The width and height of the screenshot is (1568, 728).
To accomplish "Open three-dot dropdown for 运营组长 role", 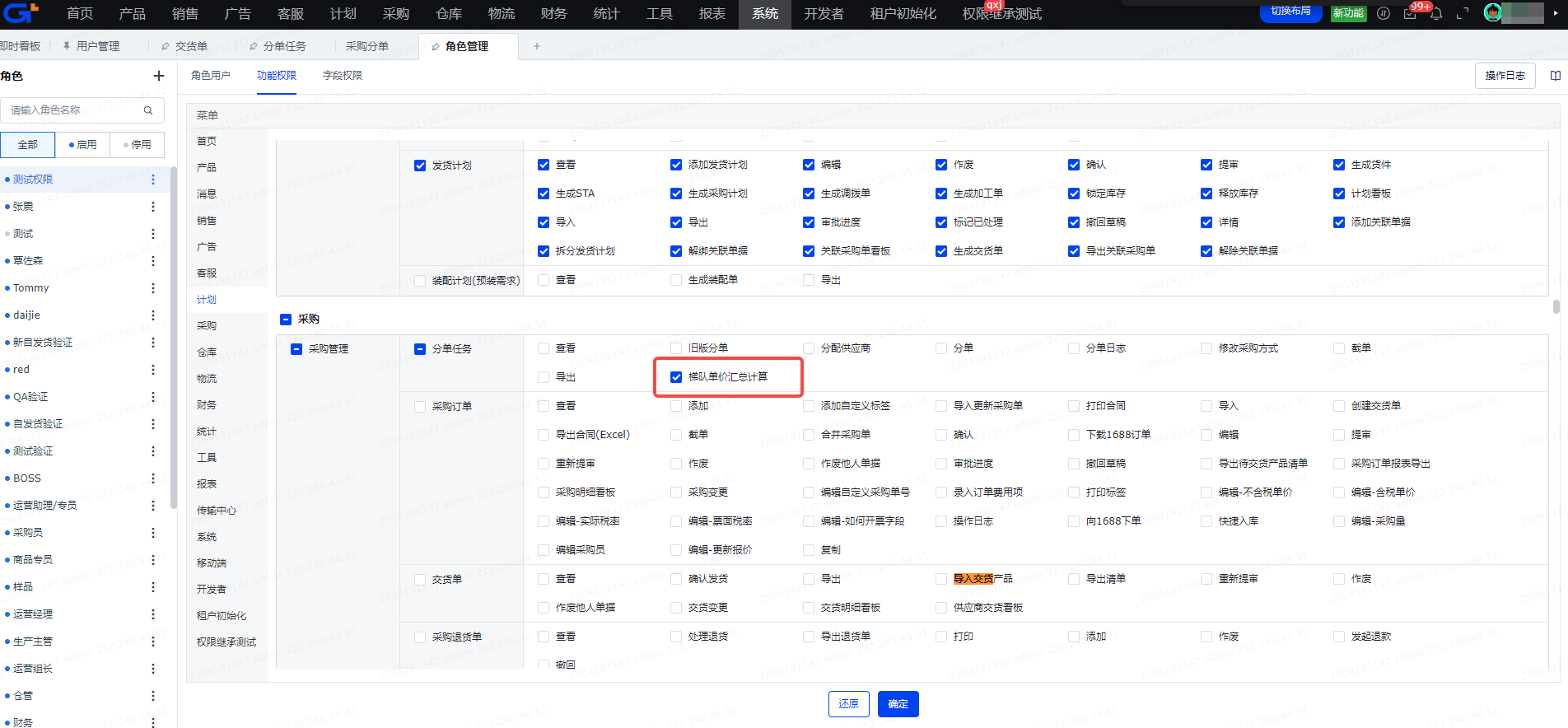I will [153, 668].
